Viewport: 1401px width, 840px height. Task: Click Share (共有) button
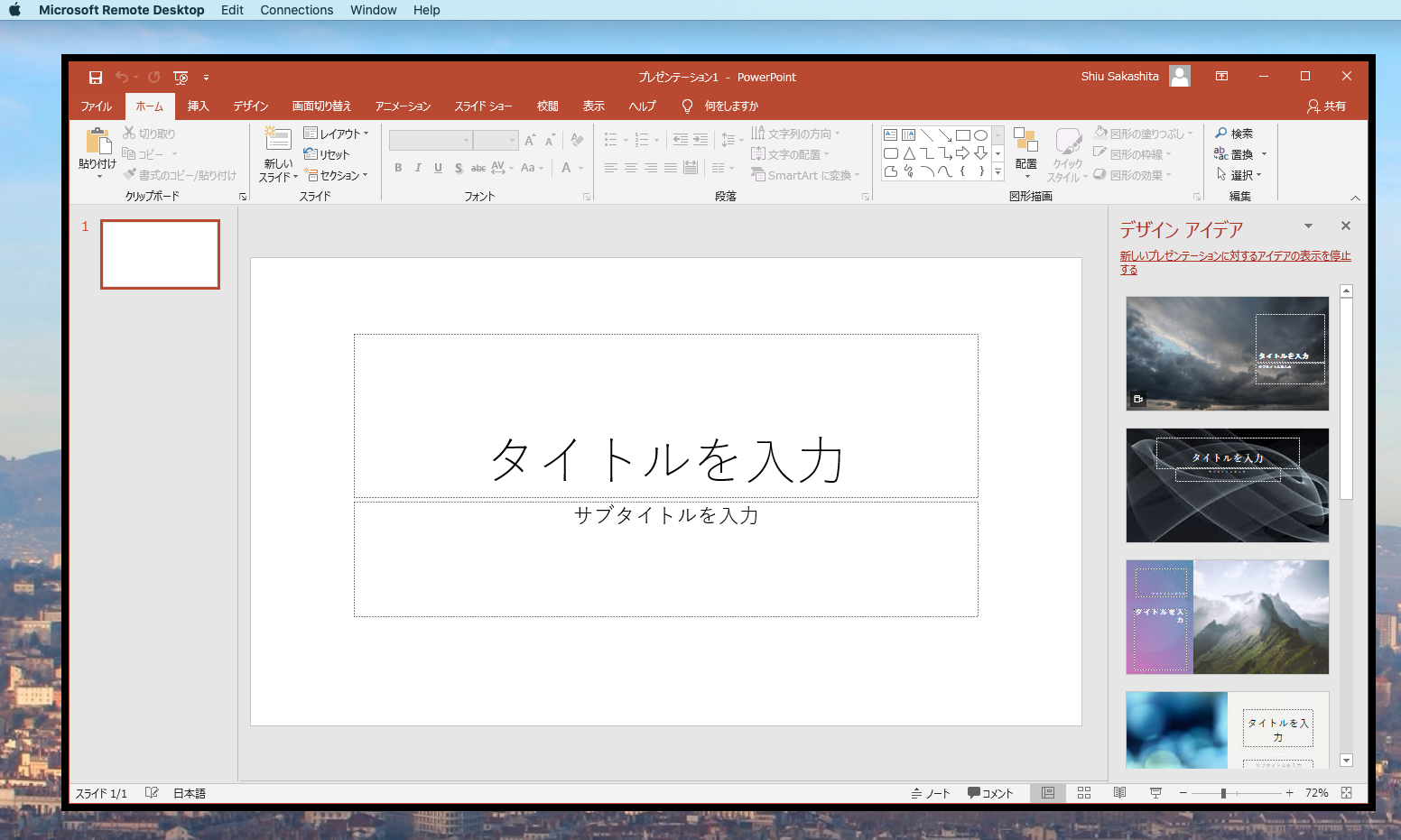pyautogui.click(x=1327, y=106)
